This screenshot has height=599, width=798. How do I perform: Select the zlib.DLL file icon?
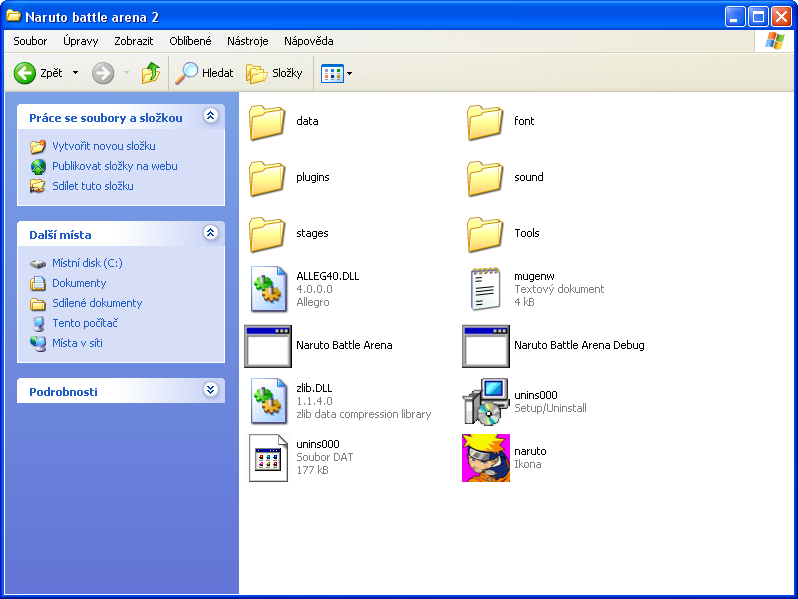coord(268,401)
